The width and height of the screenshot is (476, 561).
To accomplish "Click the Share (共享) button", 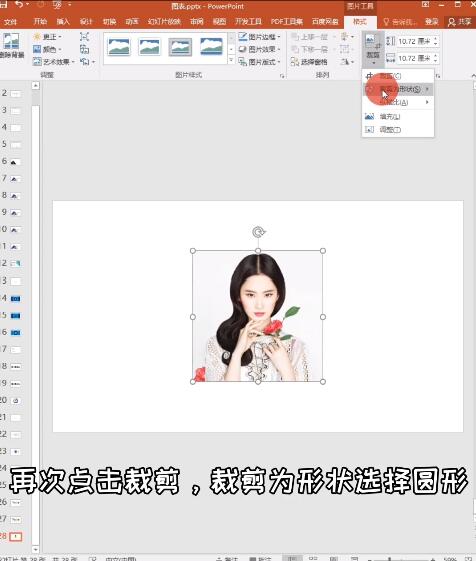I will click(460, 22).
